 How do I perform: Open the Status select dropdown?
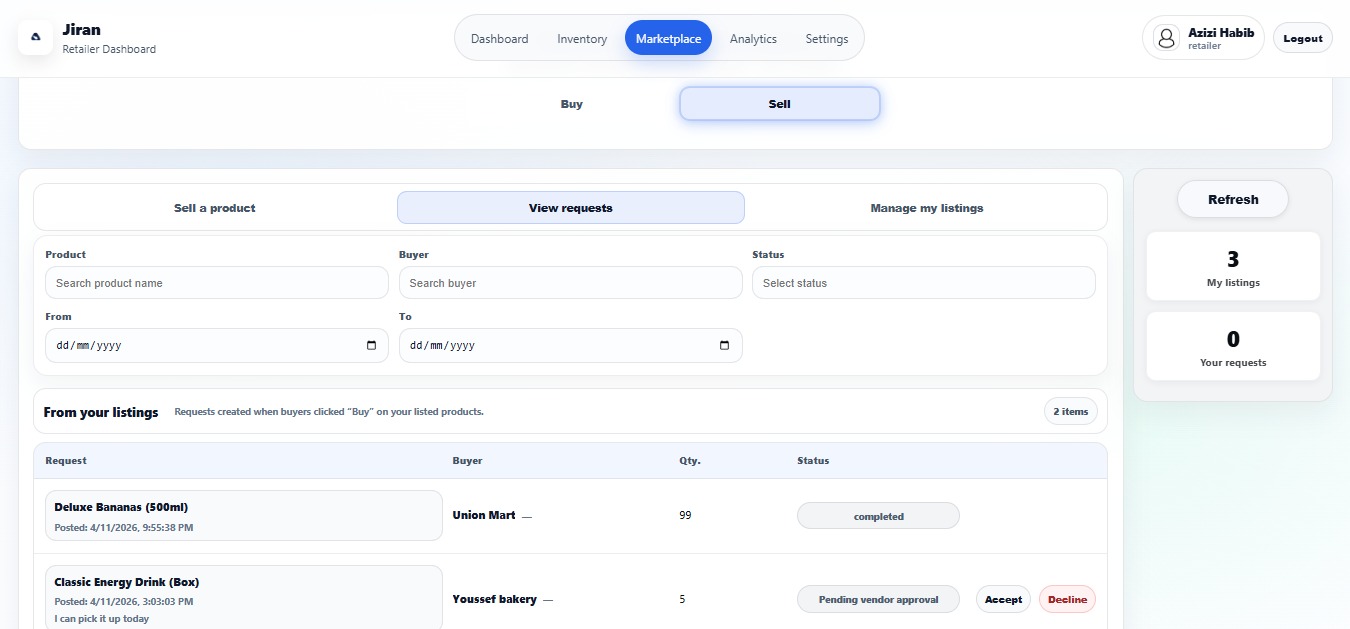[923, 283]
